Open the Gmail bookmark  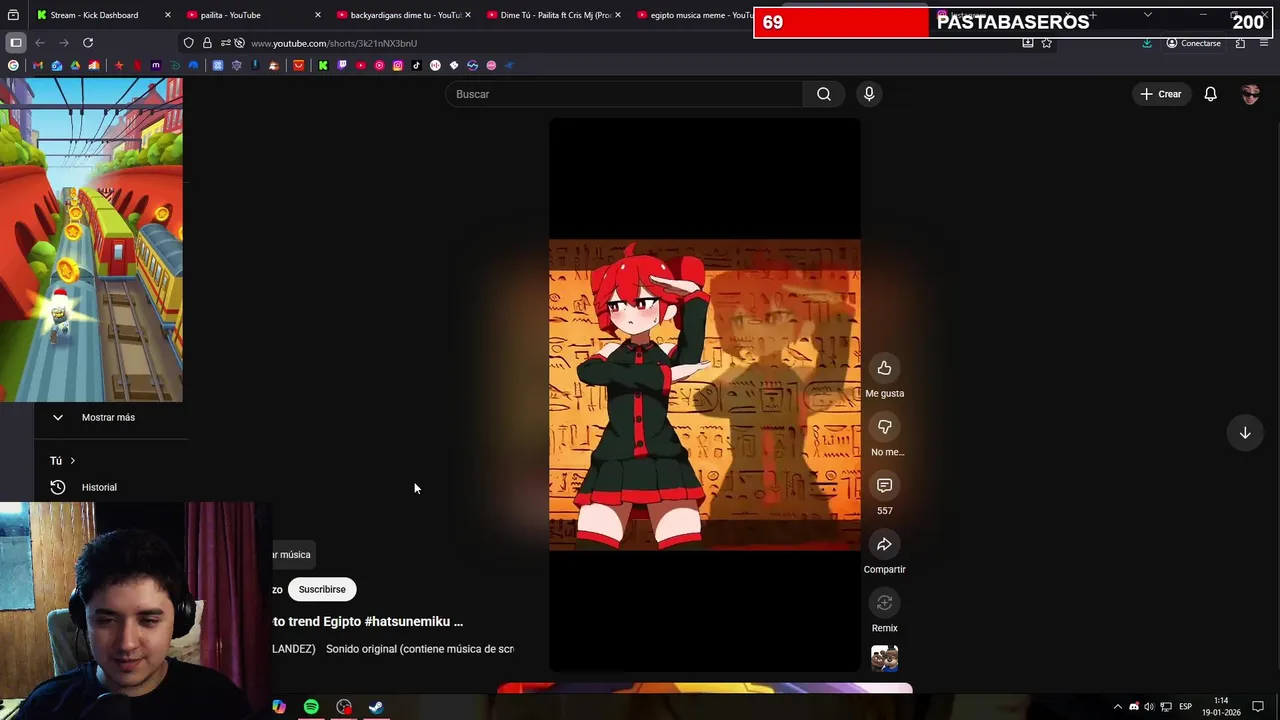pos(38,65)
